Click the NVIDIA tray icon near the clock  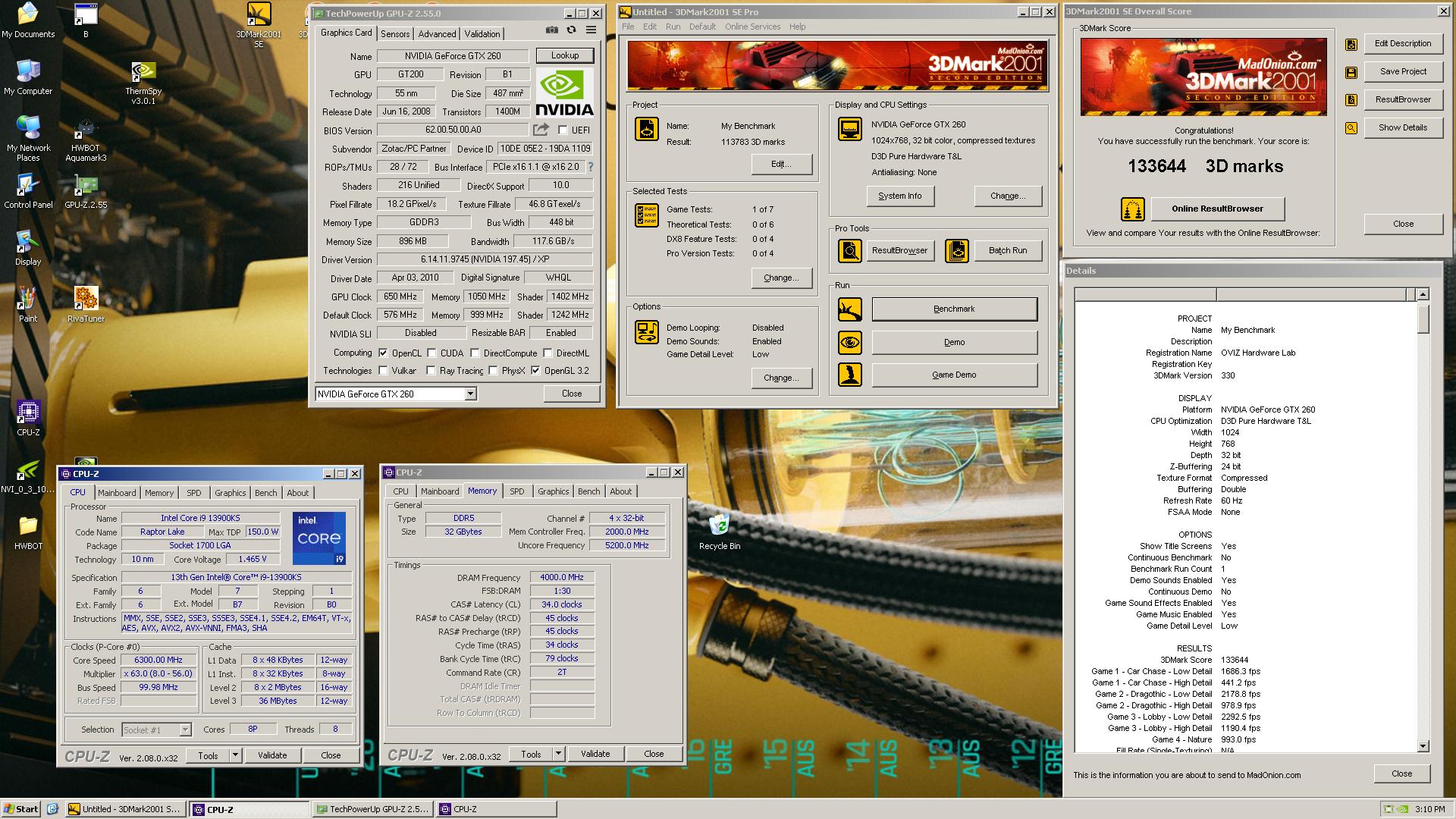click(x=1403, y=809)
